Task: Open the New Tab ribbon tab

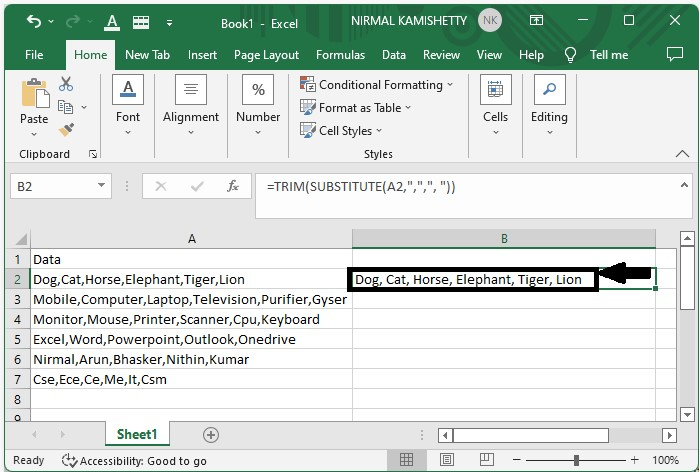Action: [x=147, y=54]
